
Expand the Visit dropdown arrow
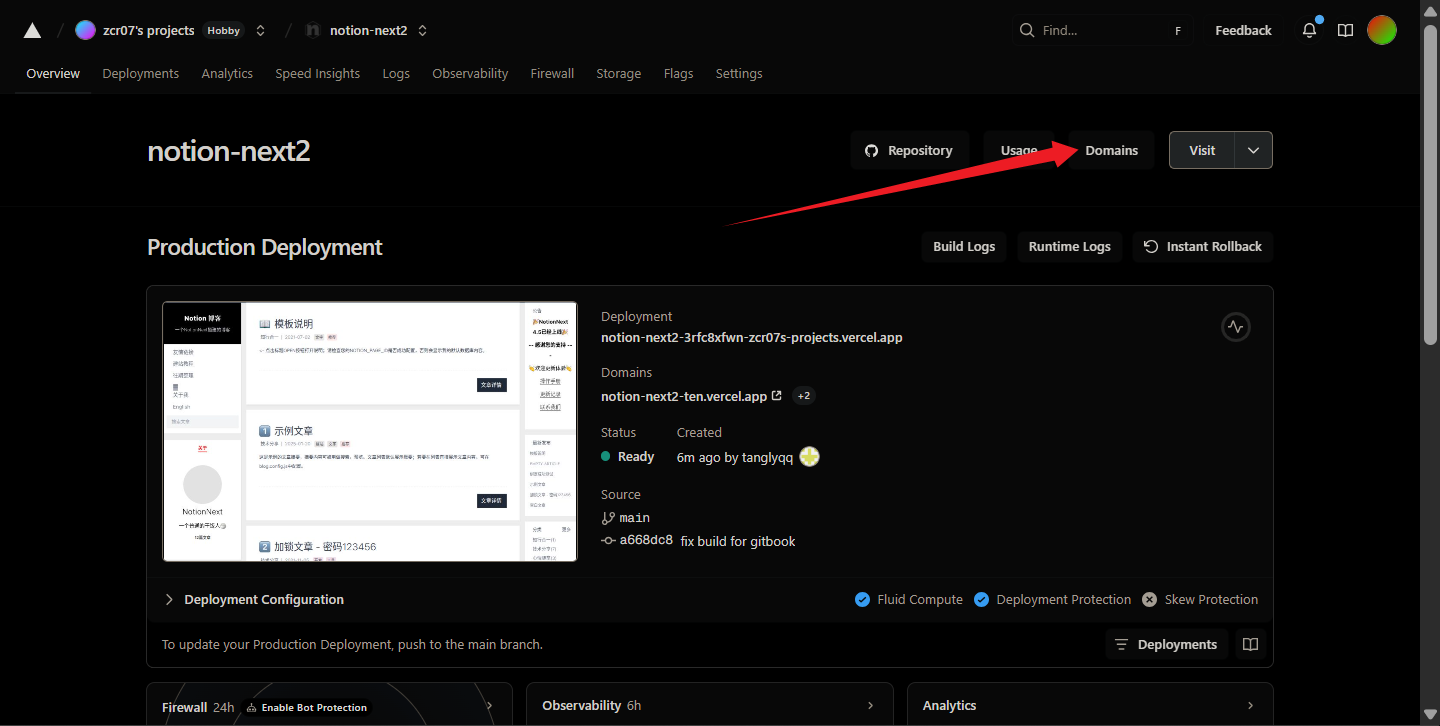[1254, 150]
